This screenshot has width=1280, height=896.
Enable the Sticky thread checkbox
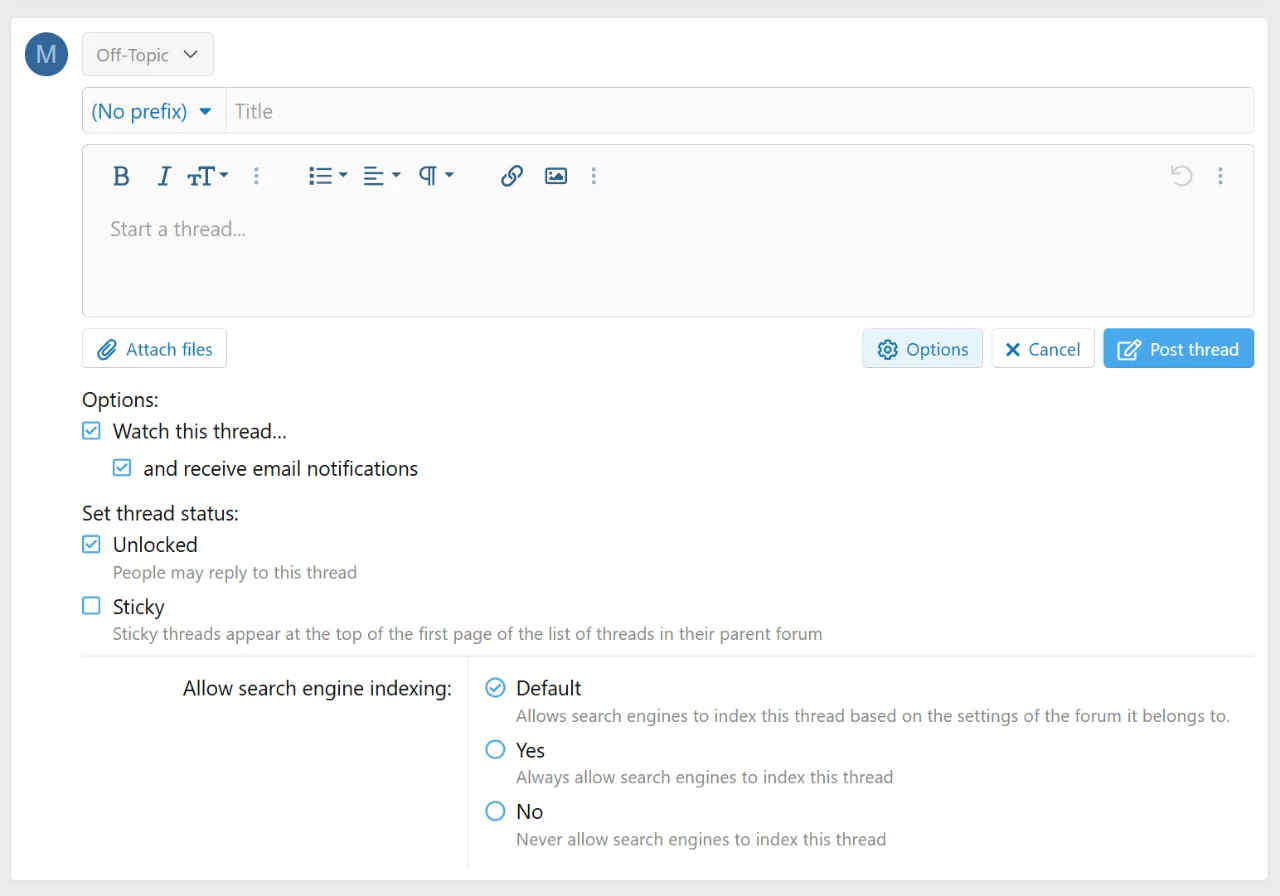tap(91, 606)
